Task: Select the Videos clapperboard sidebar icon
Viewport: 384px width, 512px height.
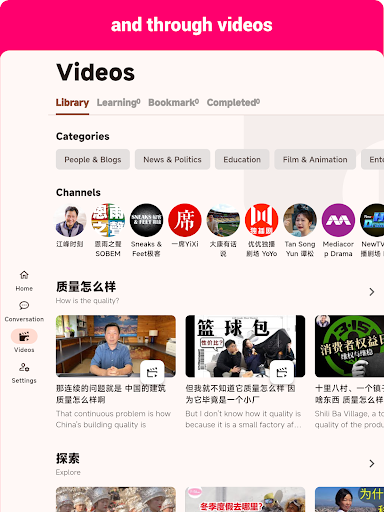Action: 24,336
